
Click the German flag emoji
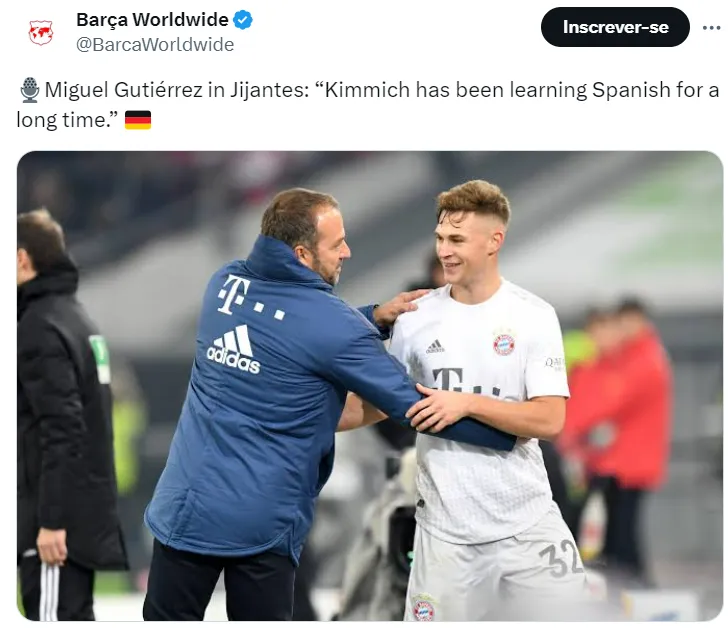pyautogui.click(x=138, y=120)
